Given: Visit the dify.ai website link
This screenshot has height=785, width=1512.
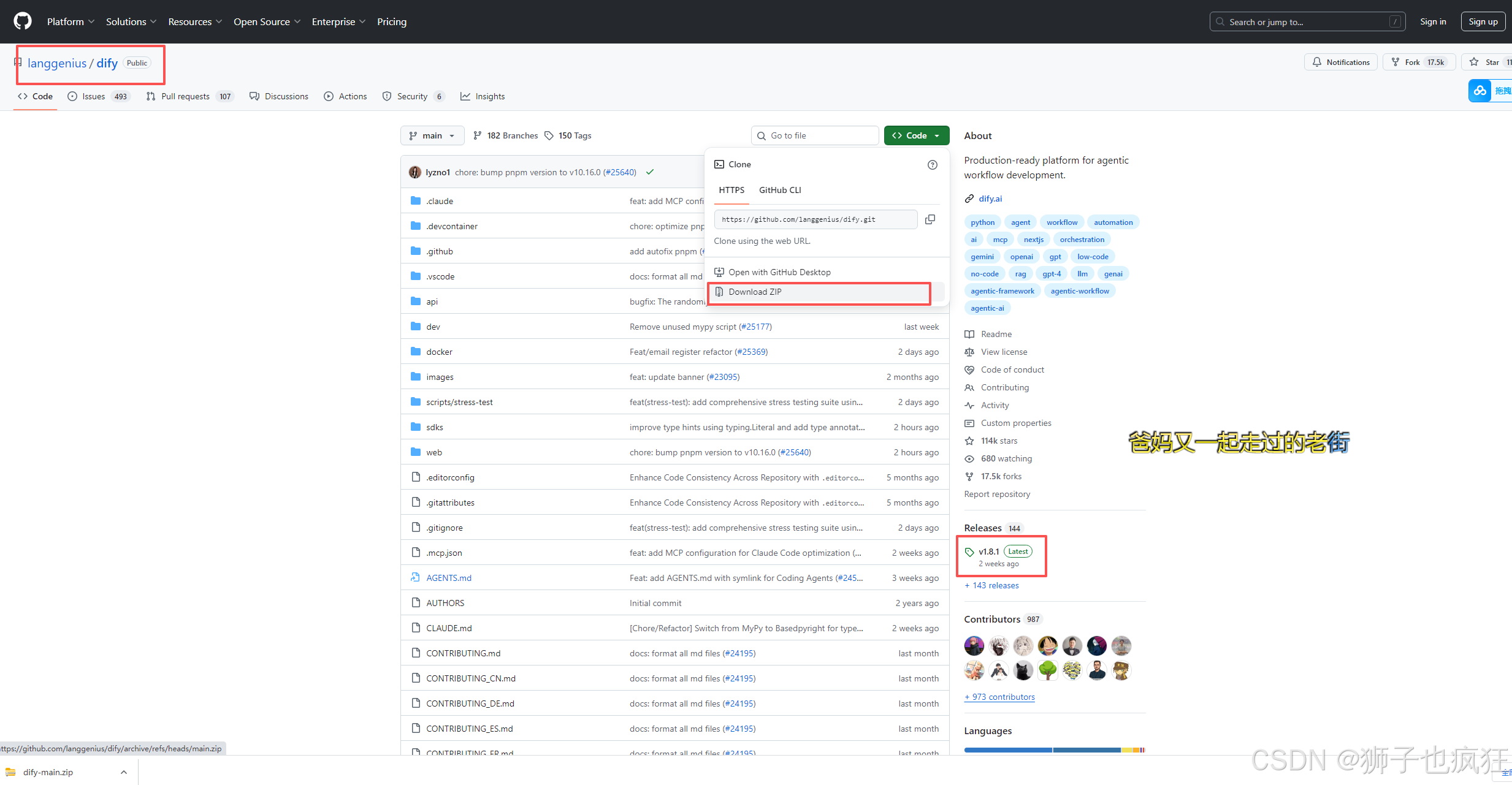Looking at the screenshot, I should (990, 199).
